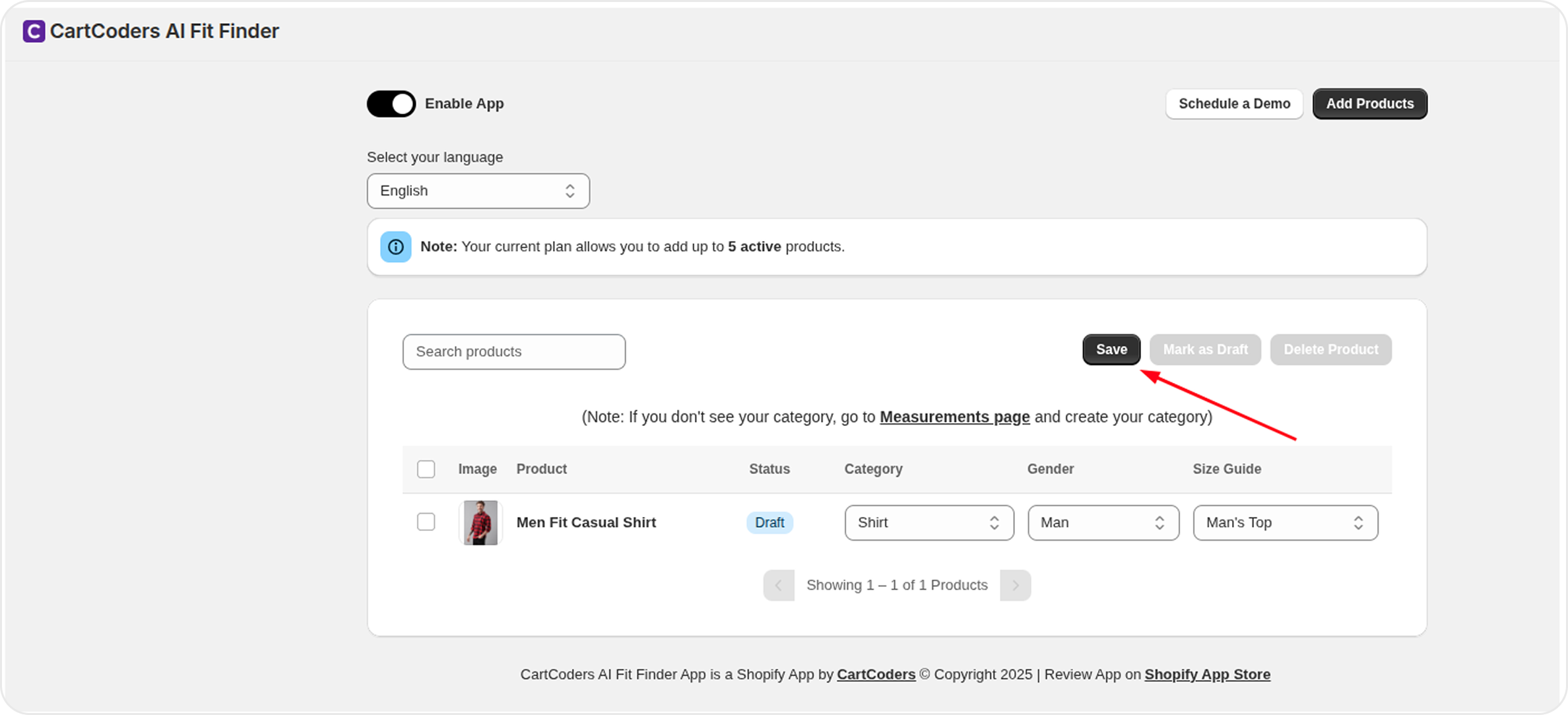
Task: Click the Mark as Draft button
Action: point(1204,349)
